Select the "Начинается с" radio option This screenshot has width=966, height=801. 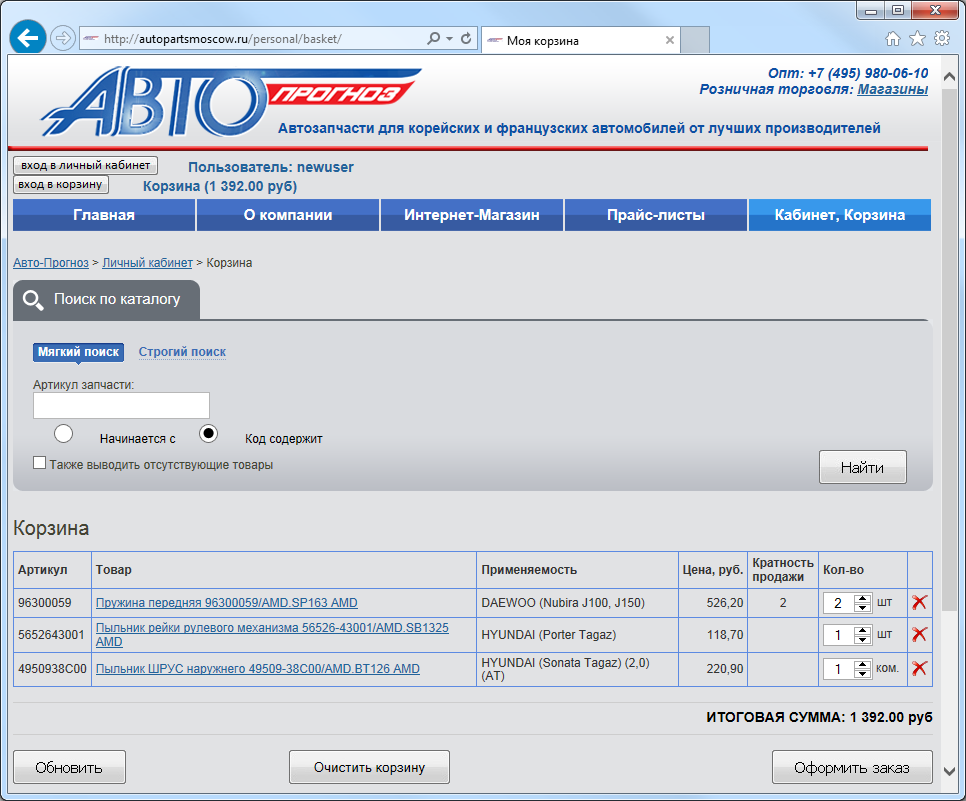[64, 434]
